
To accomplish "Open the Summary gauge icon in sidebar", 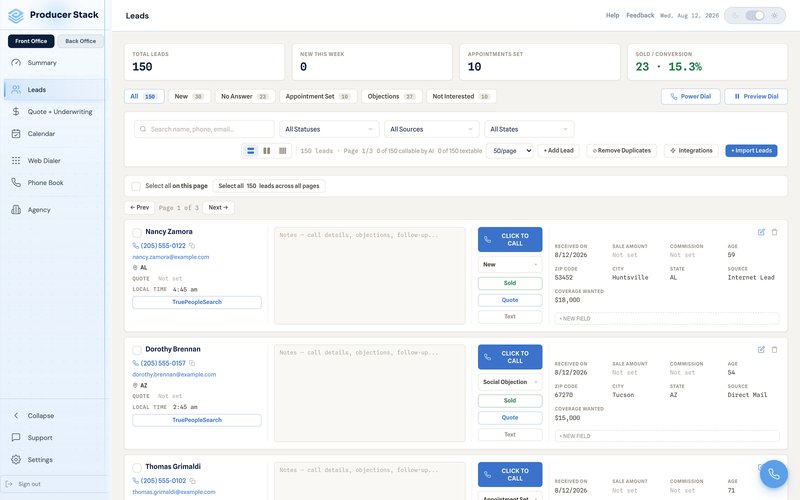I will (x=16, y=63).
